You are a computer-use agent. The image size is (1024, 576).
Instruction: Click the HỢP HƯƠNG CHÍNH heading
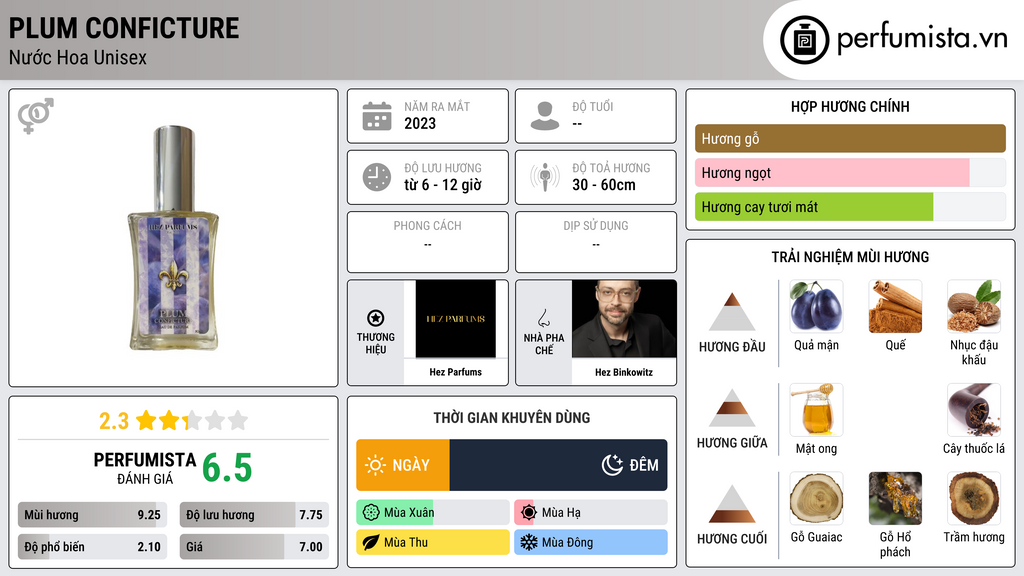tap(850, 106)
